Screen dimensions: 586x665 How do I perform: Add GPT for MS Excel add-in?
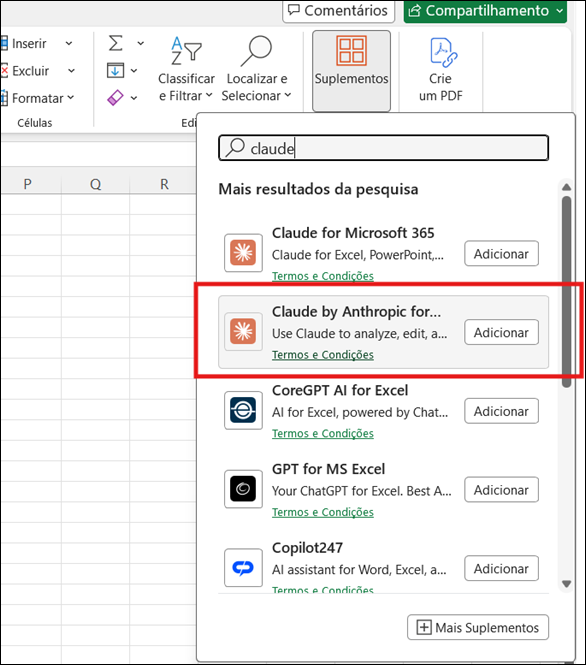click(501, 490)
